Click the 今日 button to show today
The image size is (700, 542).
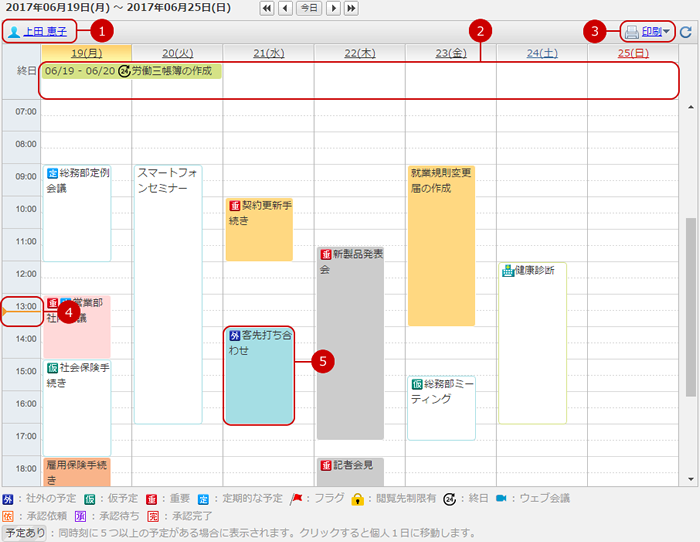tap(310, 8)
